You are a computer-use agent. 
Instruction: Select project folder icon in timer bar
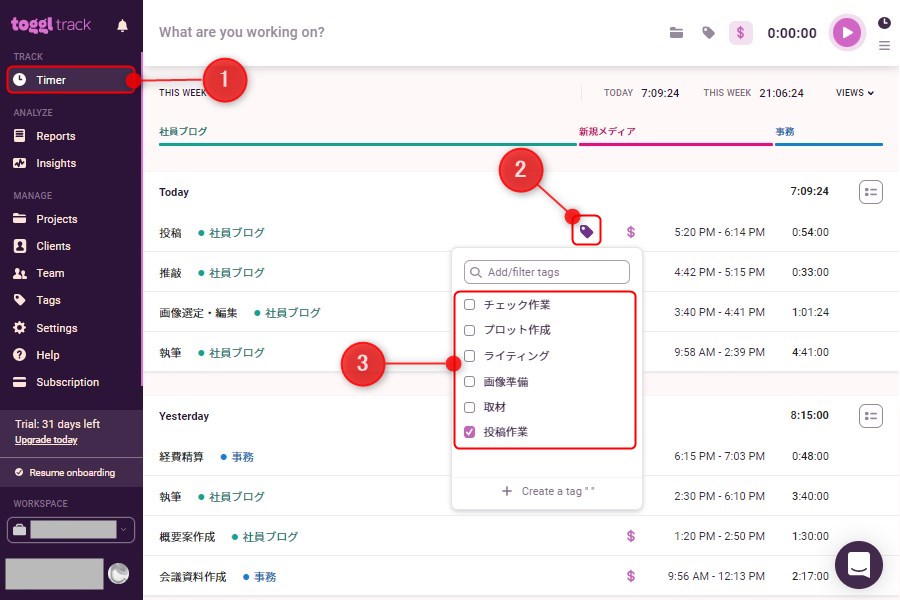pos(676,33)
